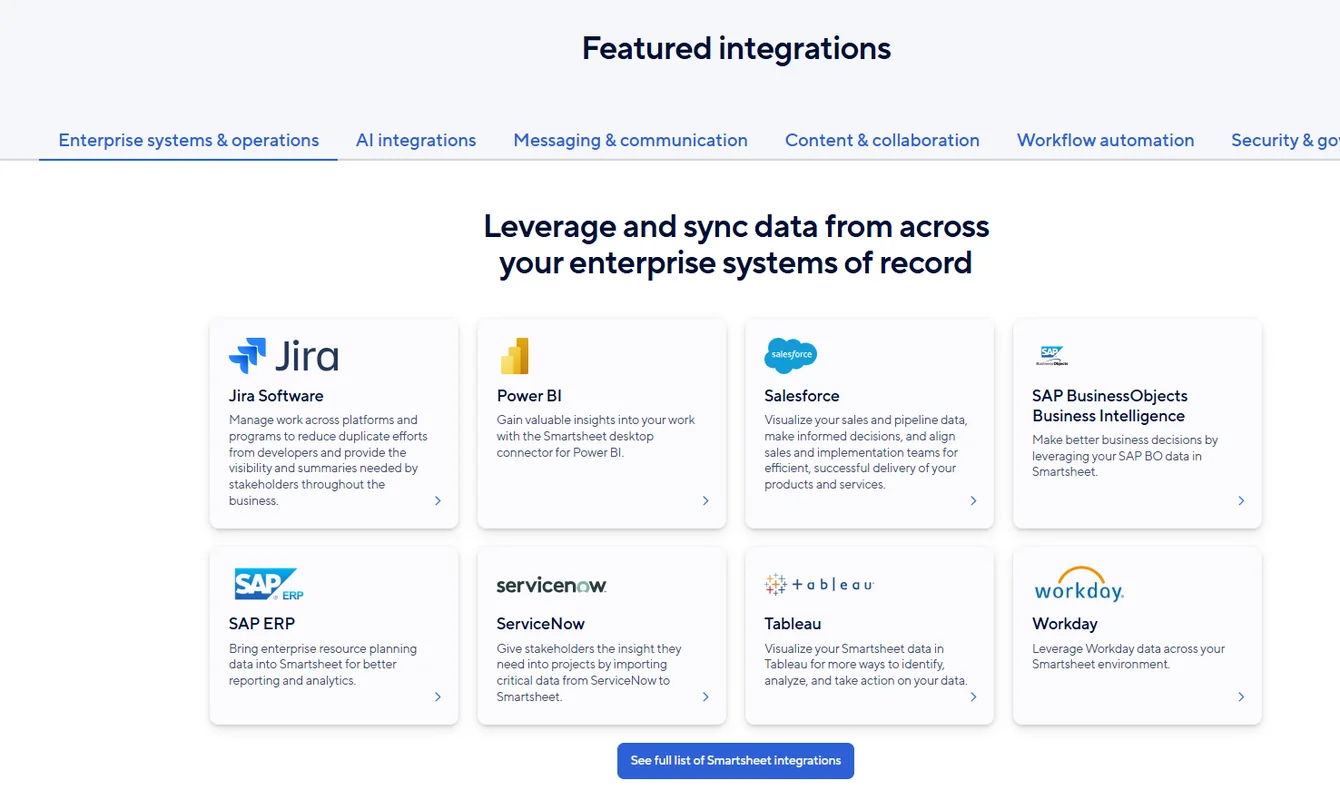
Task: Open SAP BusinessObjects Business Intelligence title
Action: click(1110, 406)
